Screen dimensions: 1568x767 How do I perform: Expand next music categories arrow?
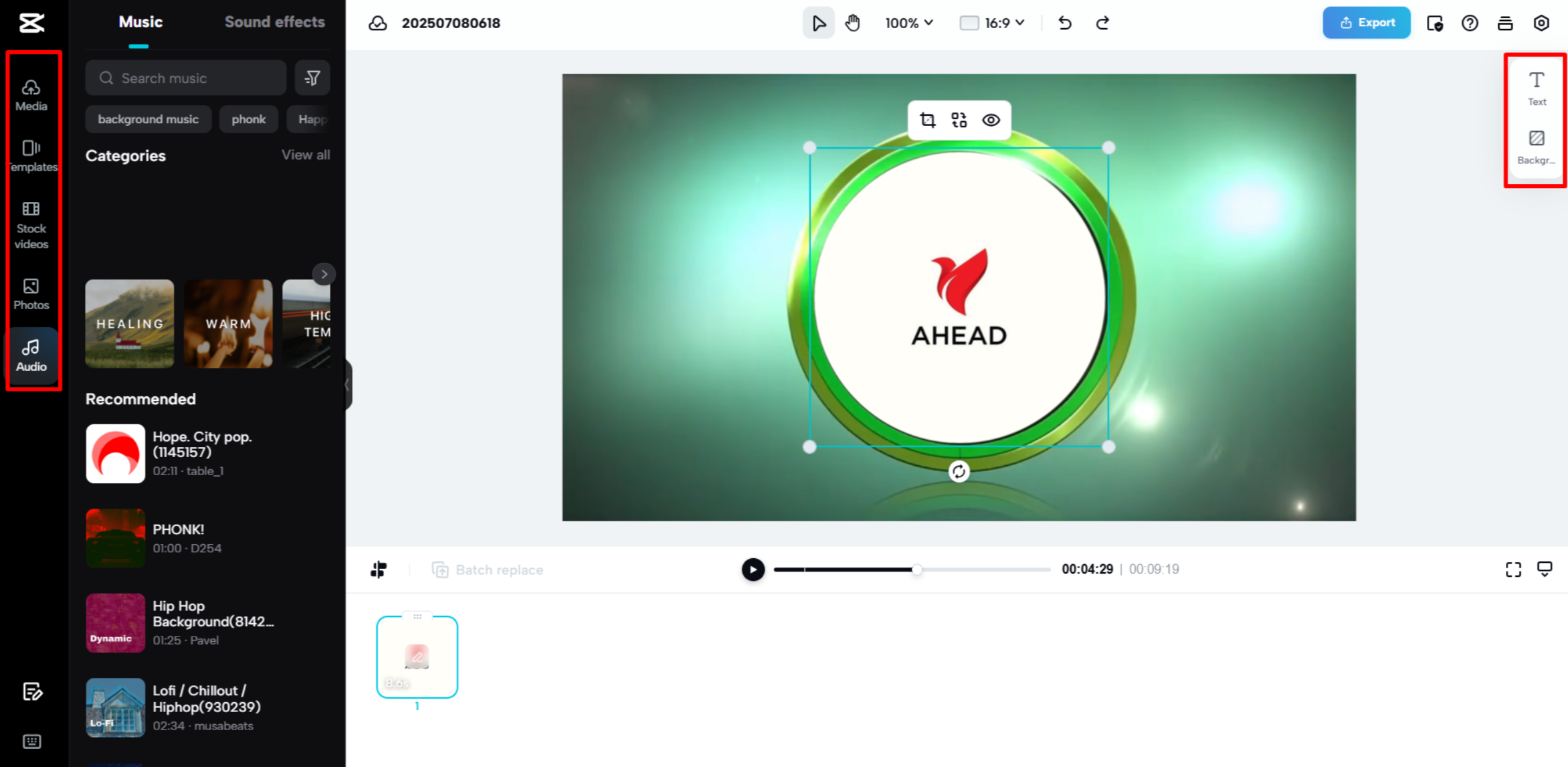324,274
